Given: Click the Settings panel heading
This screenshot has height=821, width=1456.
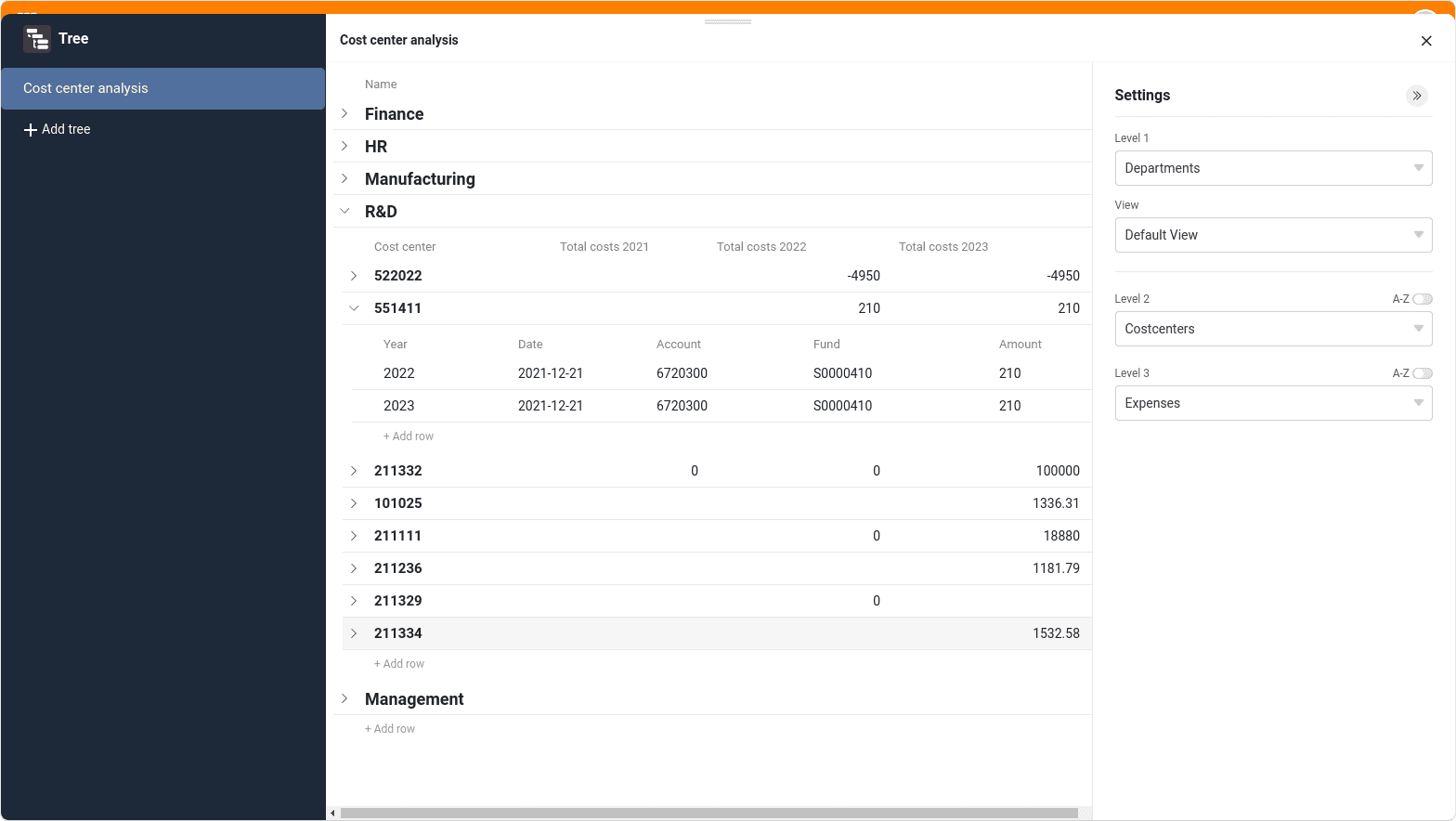Looking at the screenshot, I should click(x=1142, y=96).
